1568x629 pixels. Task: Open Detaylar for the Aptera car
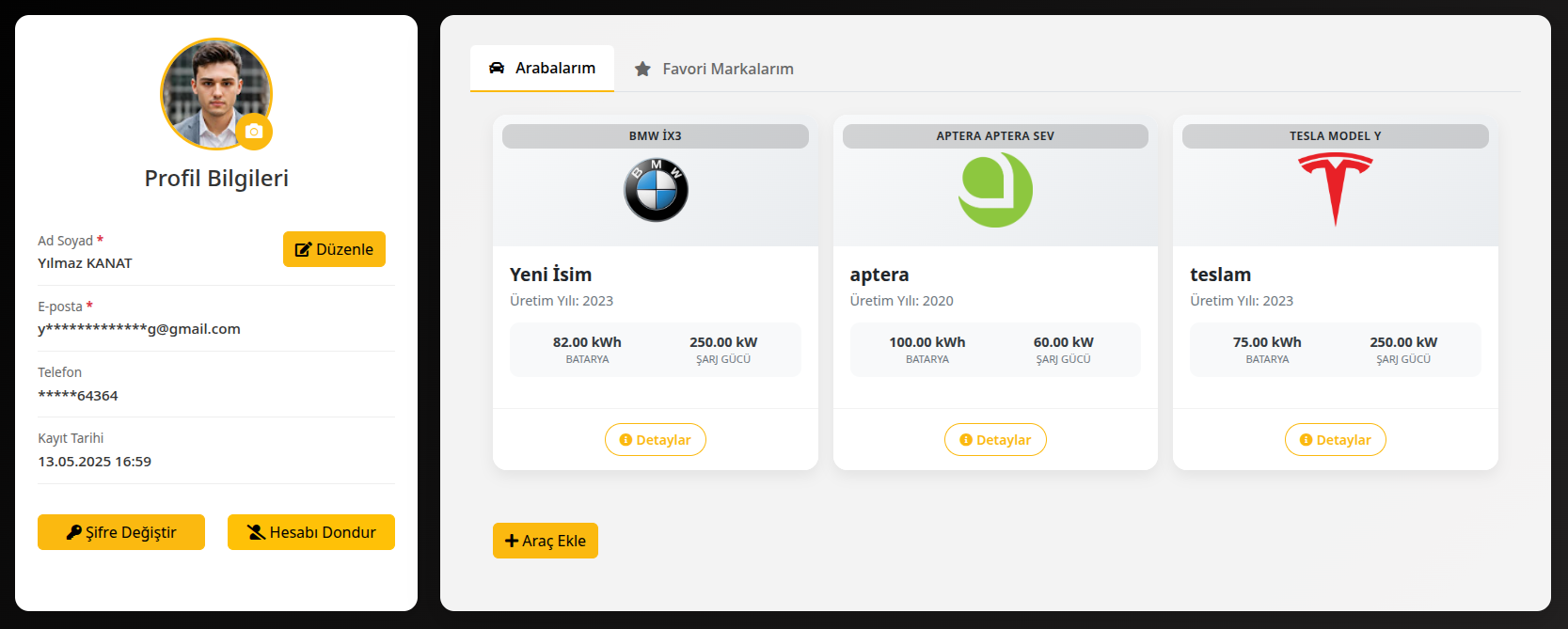995,440
